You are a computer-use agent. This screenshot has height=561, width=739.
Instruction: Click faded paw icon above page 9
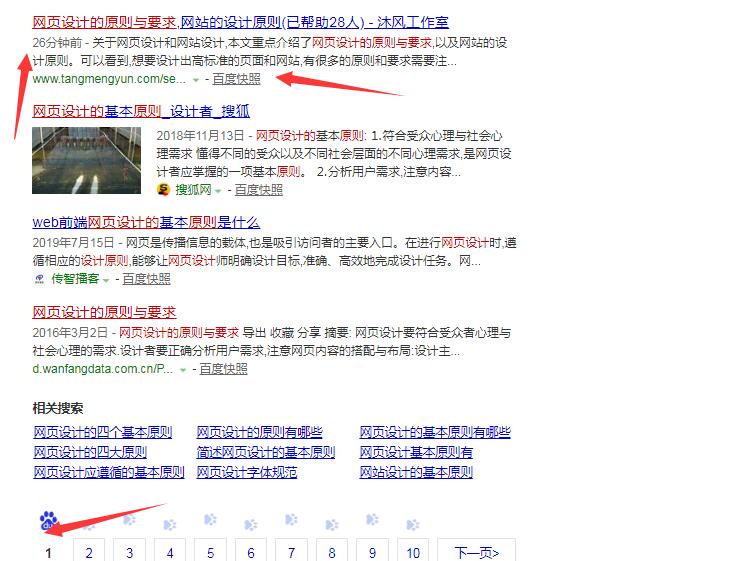pos(372,520)
